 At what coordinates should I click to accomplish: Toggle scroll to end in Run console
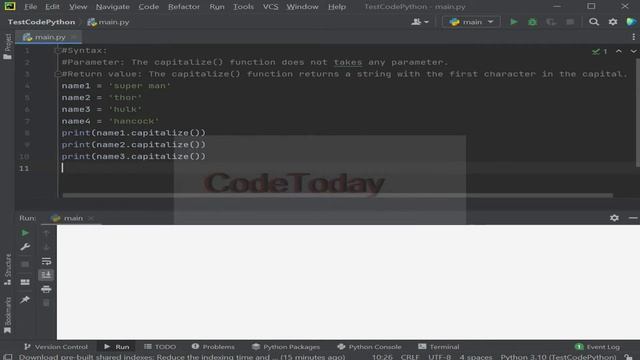point(46,275)
